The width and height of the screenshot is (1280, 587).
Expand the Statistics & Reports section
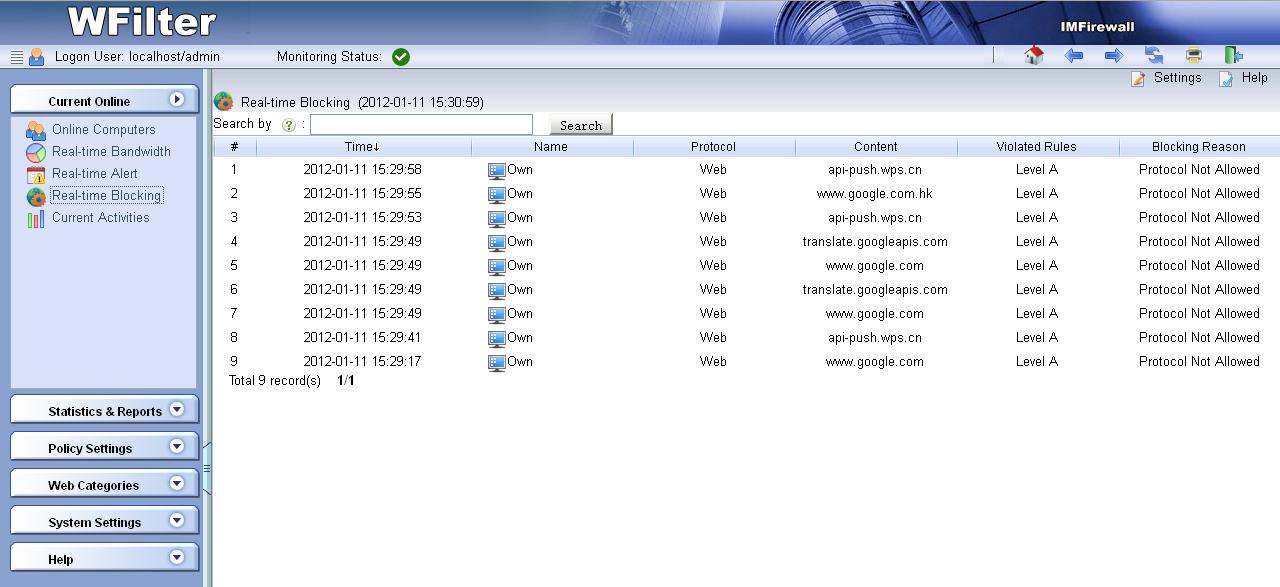click(177, 410)
